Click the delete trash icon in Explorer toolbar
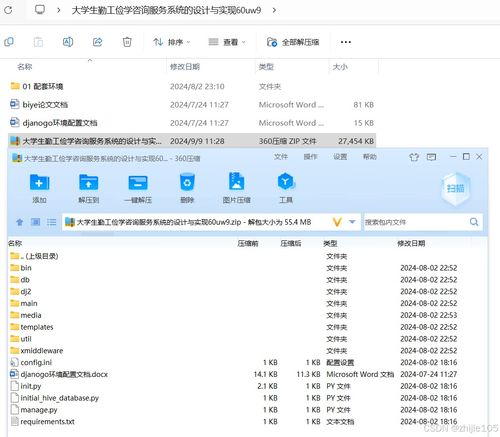 (127, 42)
